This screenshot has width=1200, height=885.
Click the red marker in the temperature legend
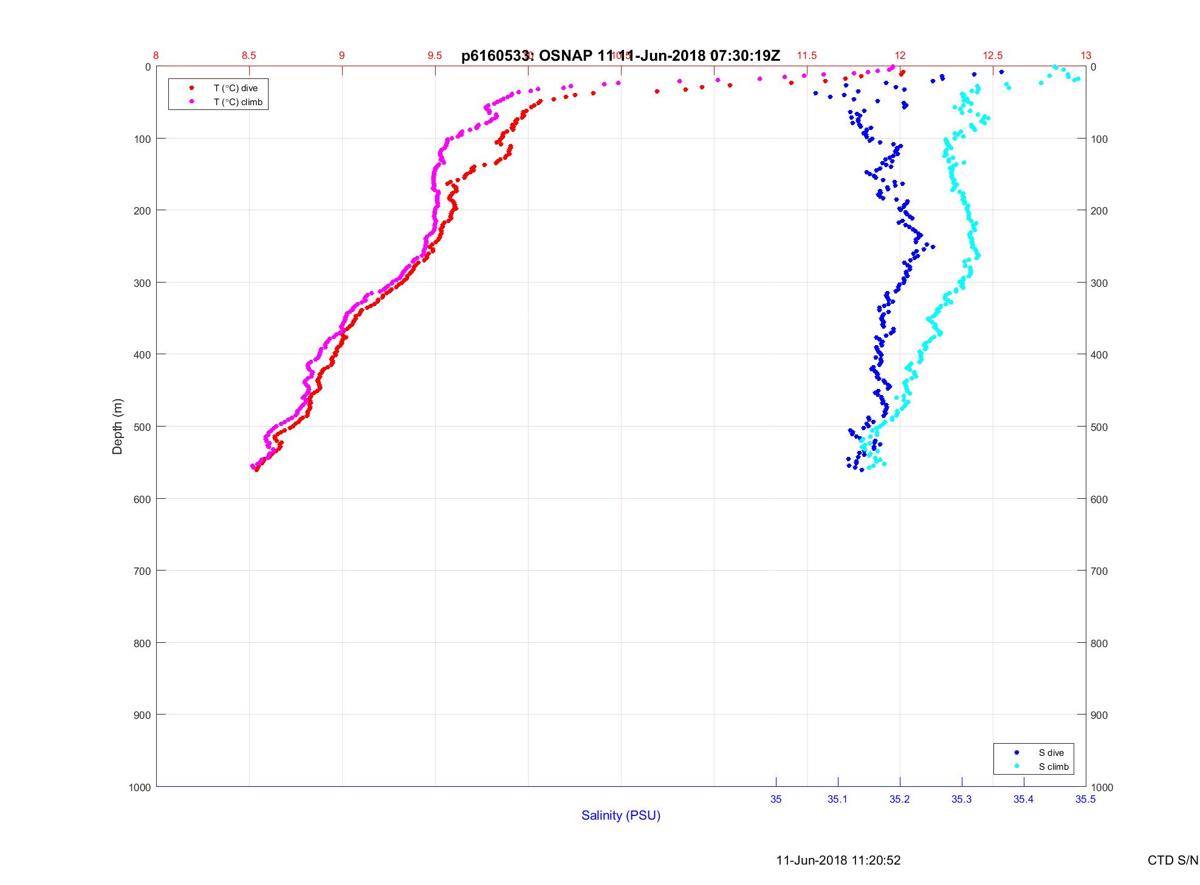[x=191, y=88]
